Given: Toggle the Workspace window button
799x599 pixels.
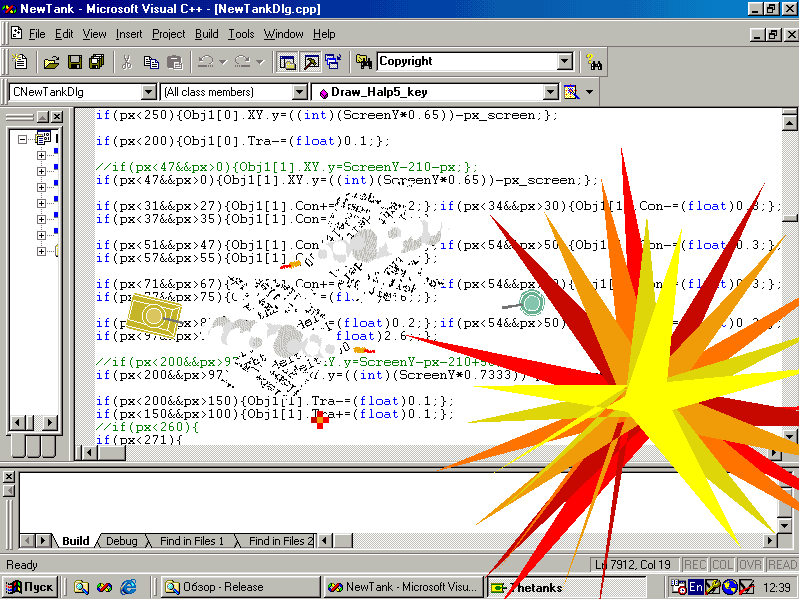Looking at the screenshot, I should coord(288,62).
